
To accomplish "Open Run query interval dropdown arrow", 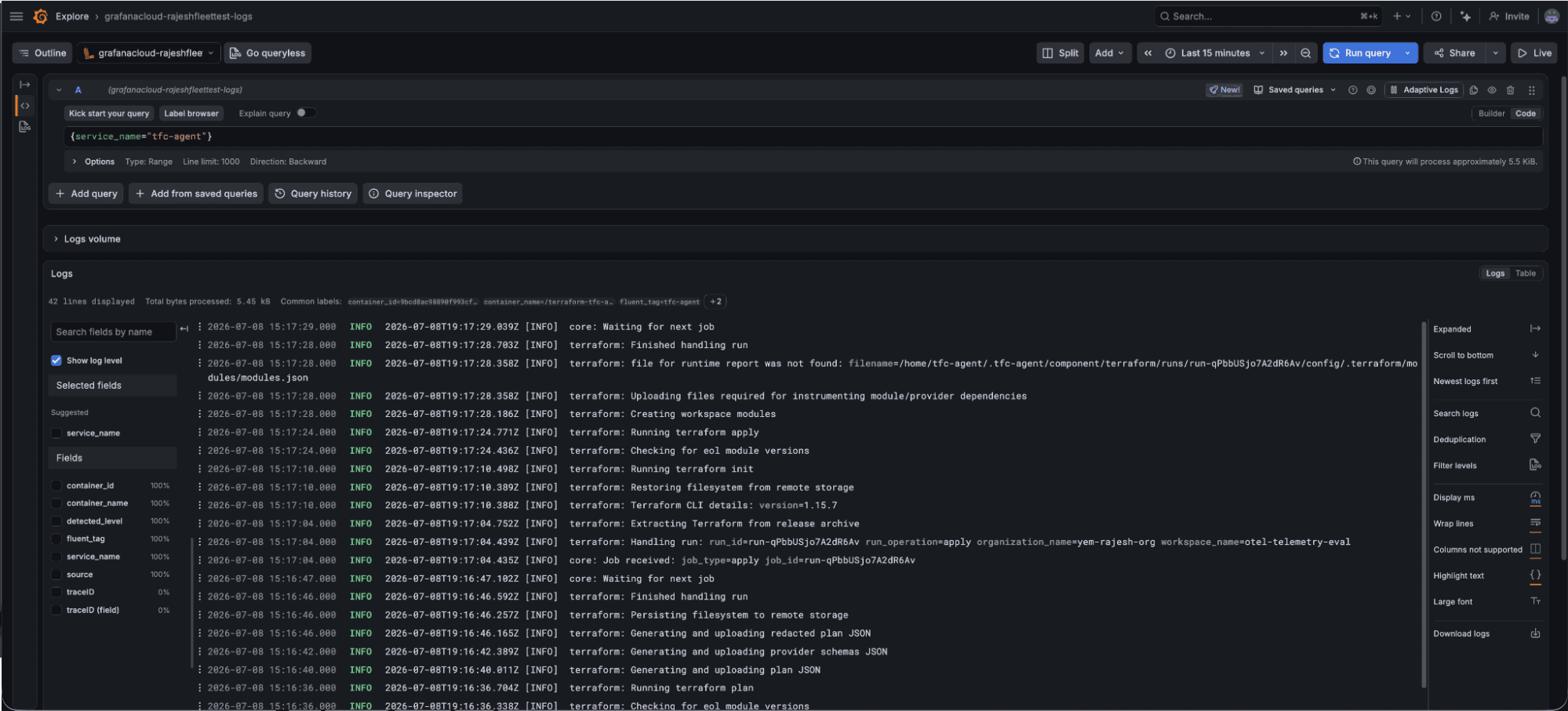I will 1408,53.
